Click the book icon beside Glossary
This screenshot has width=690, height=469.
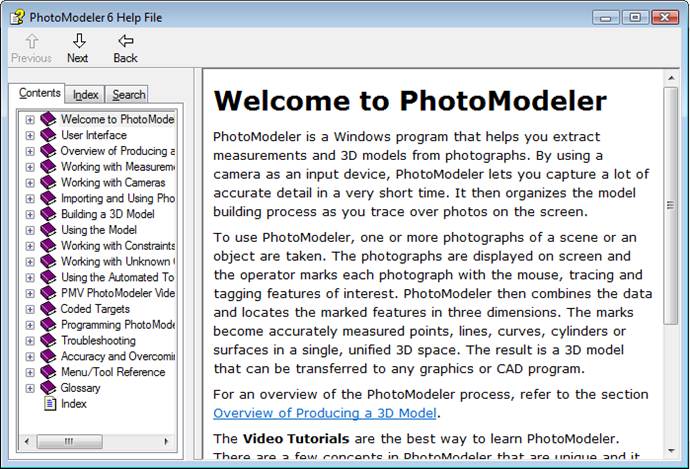point(49,388)
